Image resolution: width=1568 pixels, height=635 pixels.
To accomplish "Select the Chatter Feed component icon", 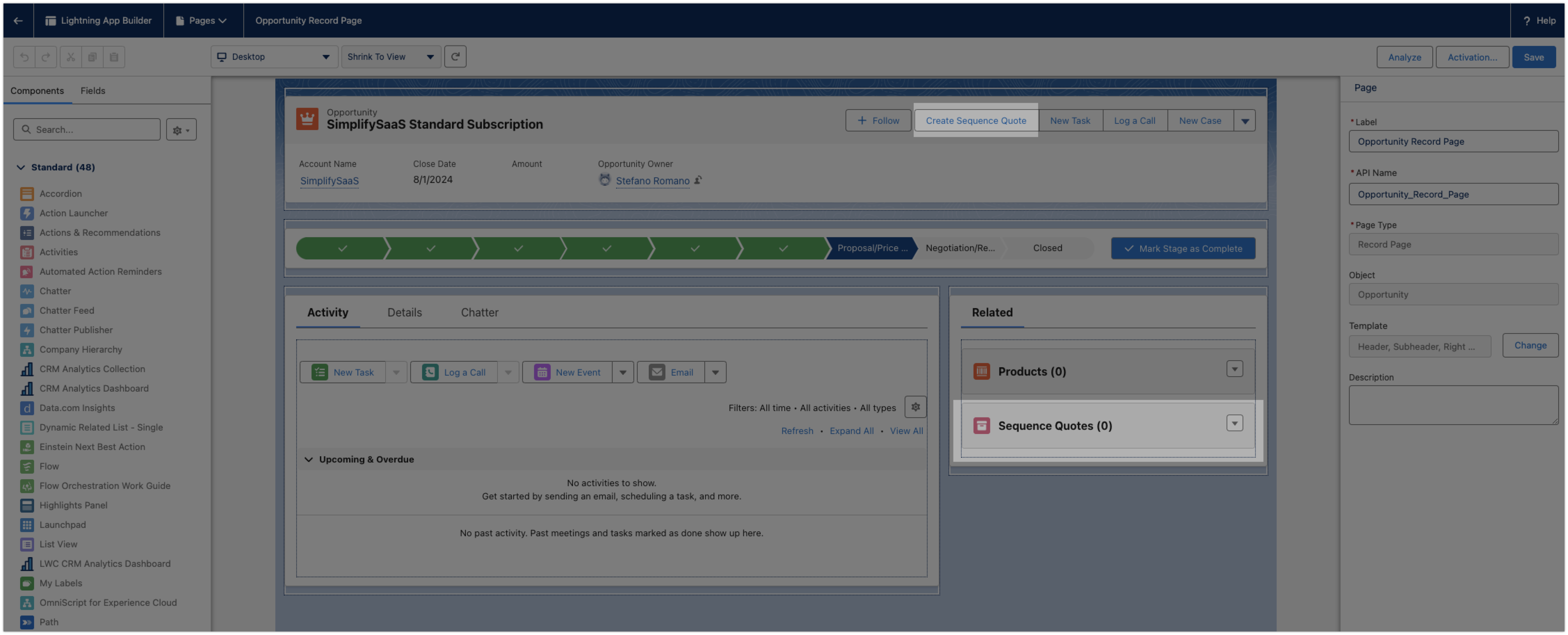I will [x=27, y=311].
